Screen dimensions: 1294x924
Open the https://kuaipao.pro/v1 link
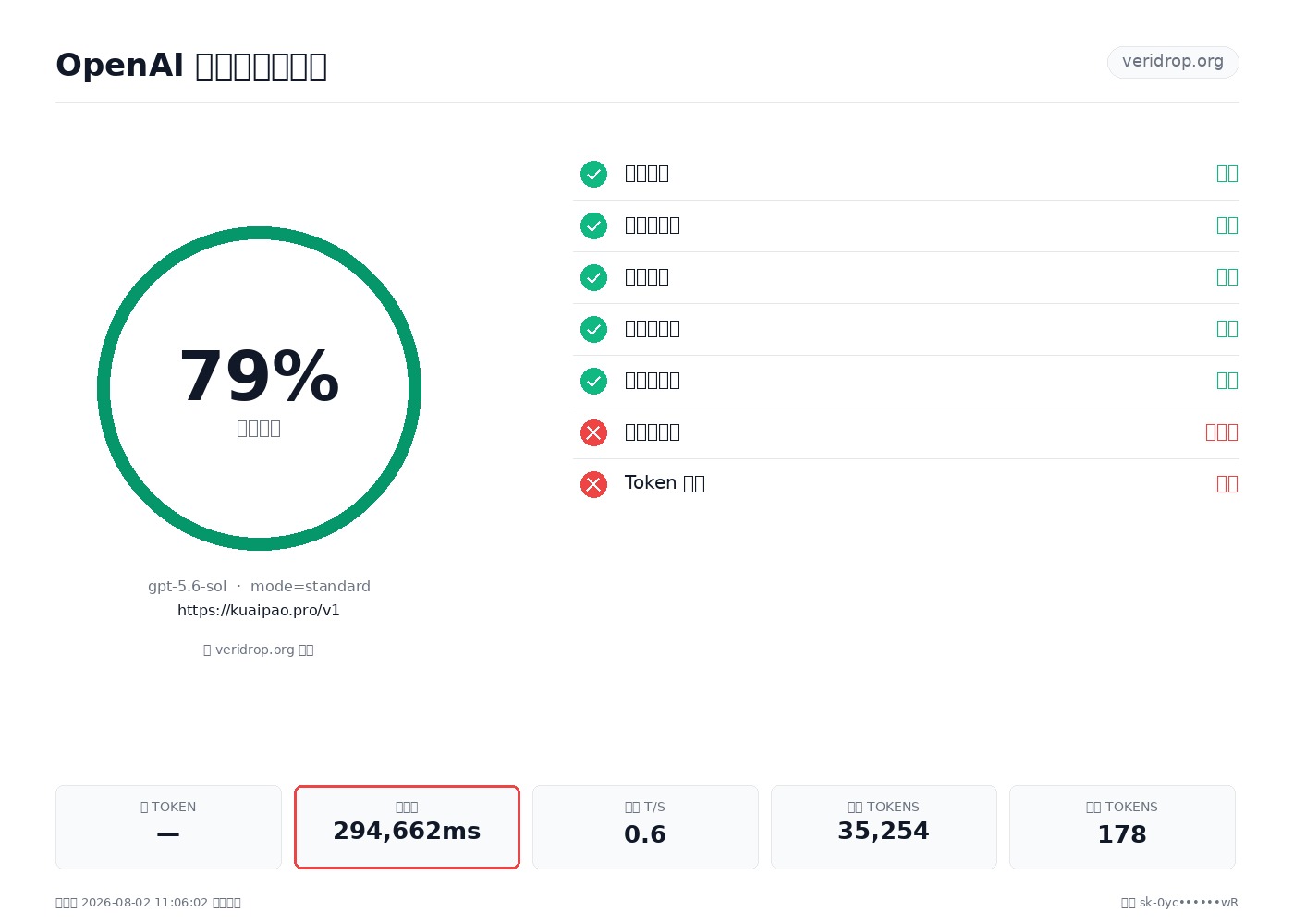pos(259,611)
